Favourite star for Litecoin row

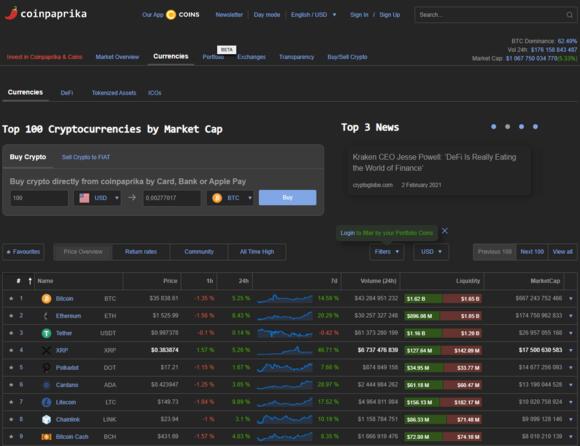[x=11, y=402]
